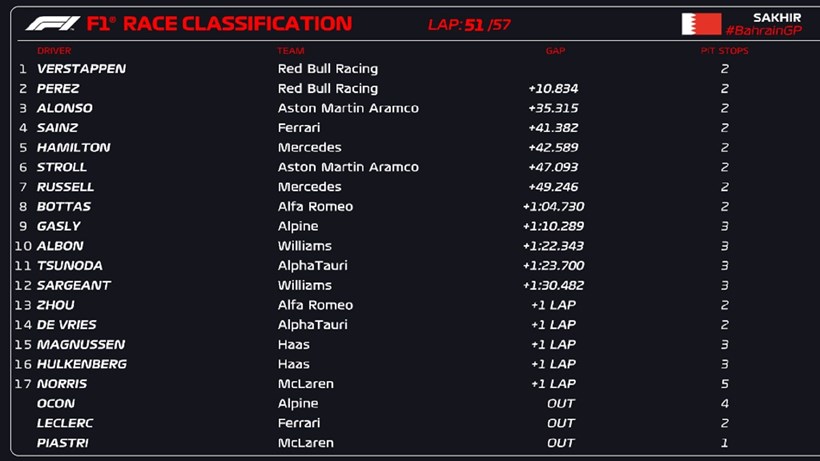
Task: Click Alpine team name beside OCON
Action: [x=298, y=404]
